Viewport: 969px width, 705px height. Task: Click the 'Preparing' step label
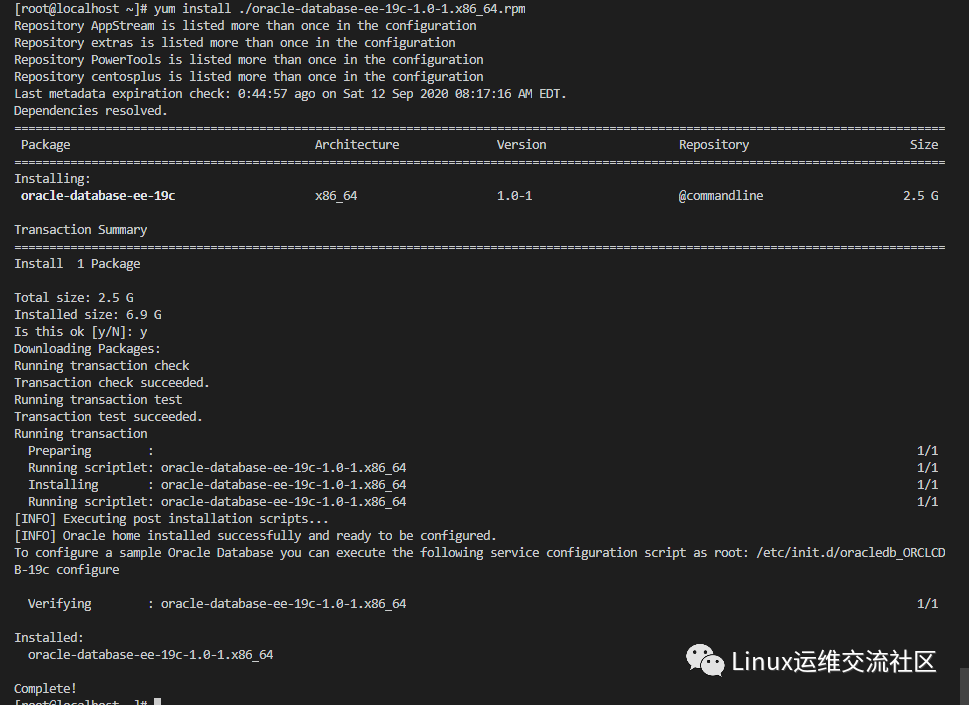59,450
